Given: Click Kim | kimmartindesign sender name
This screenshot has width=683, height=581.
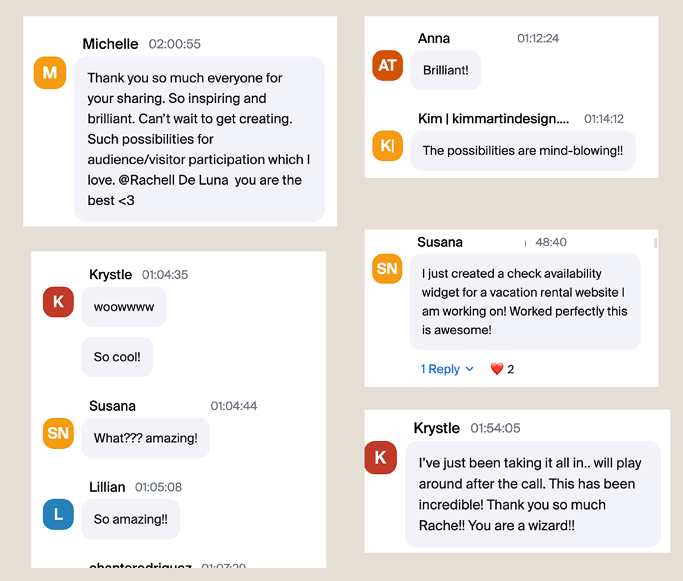Looking at the screenshot, I should (494, 118).
